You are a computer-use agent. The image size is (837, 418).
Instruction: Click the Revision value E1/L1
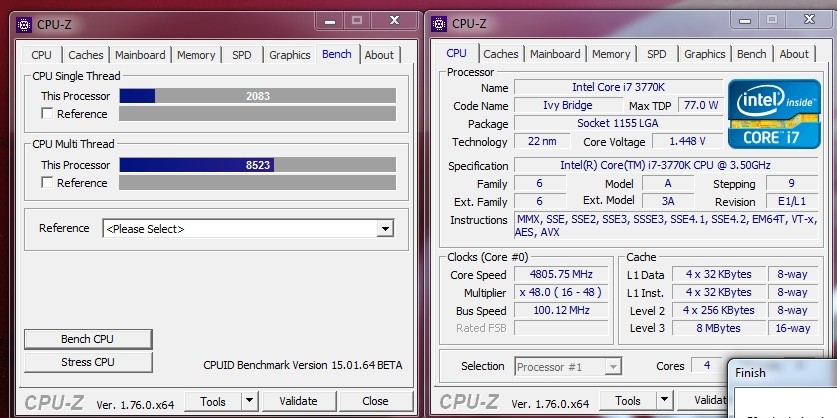(x=793, y=201)
